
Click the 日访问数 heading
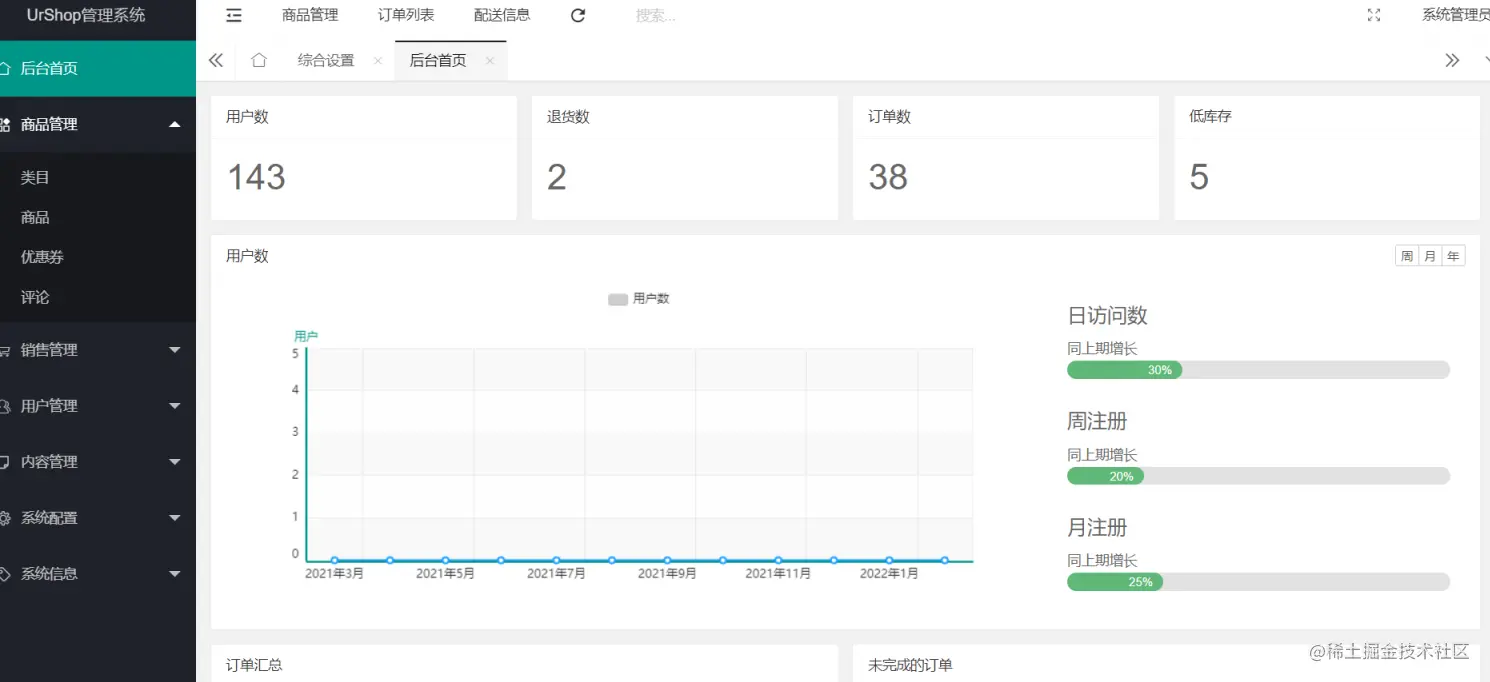(1107, 315)
